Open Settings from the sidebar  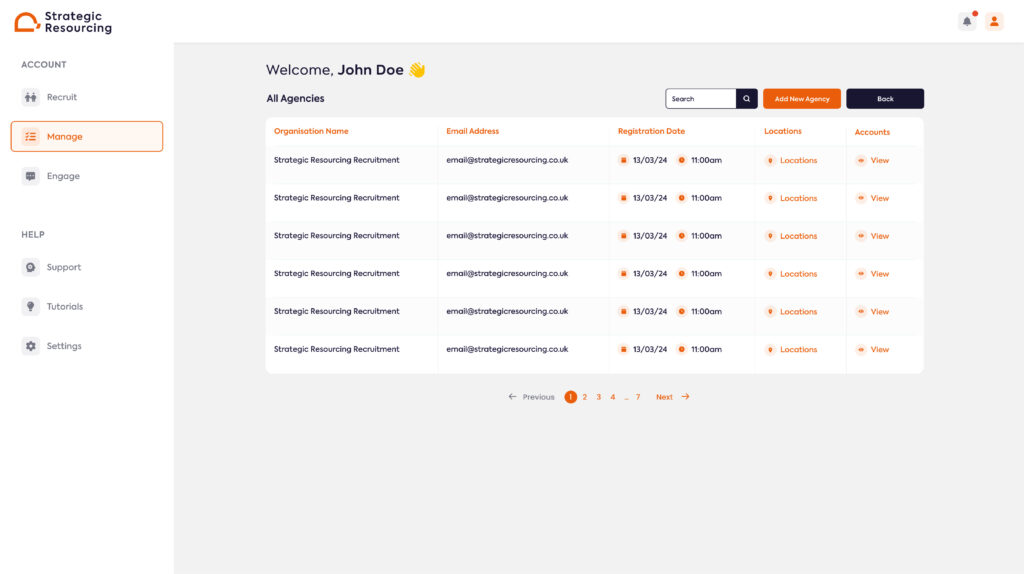coord(87,346)
